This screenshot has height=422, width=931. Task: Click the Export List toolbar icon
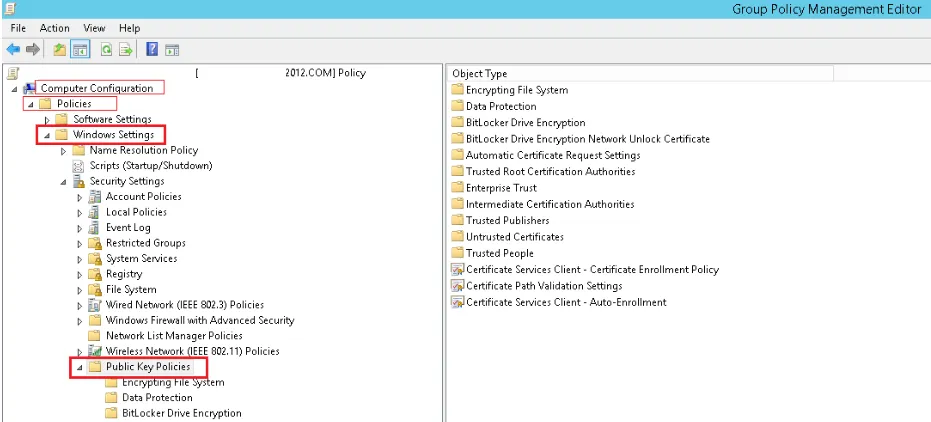[125, 50]
